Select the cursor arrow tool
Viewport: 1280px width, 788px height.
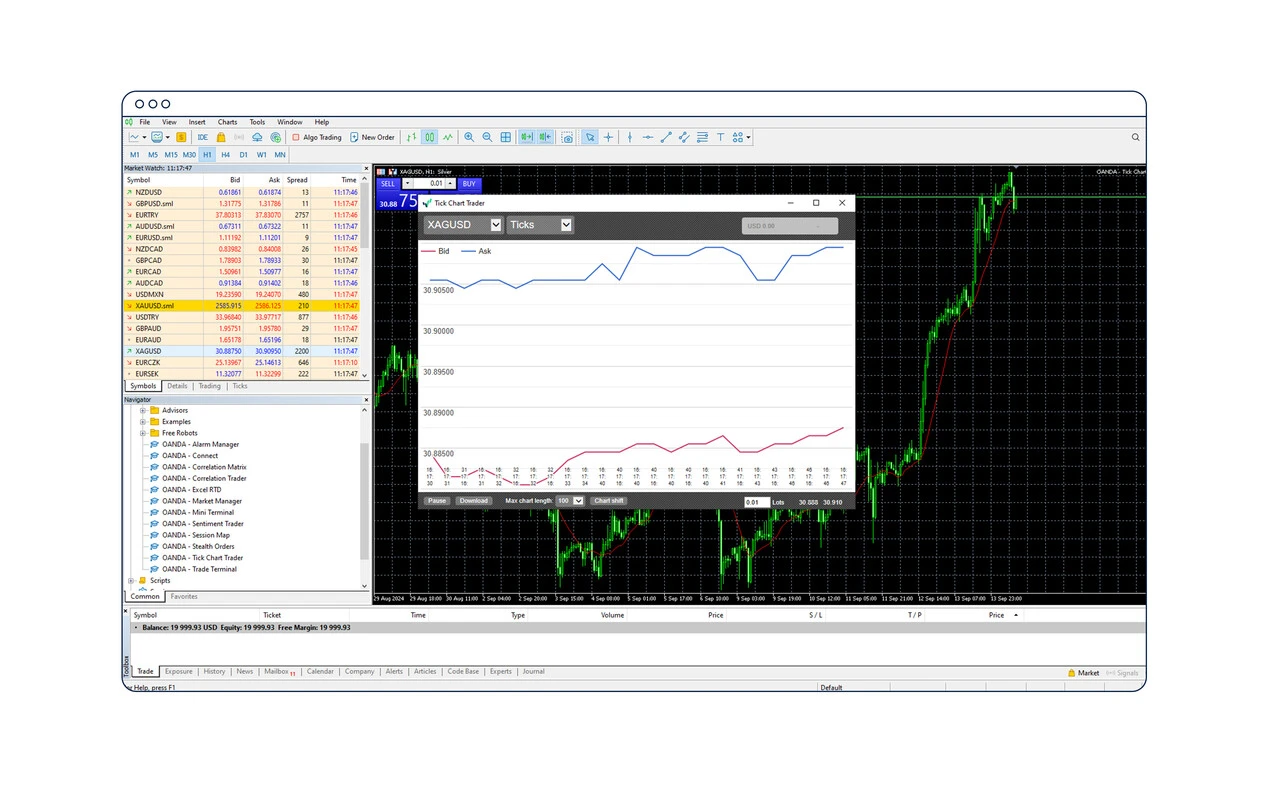click(x=590, y=137)
